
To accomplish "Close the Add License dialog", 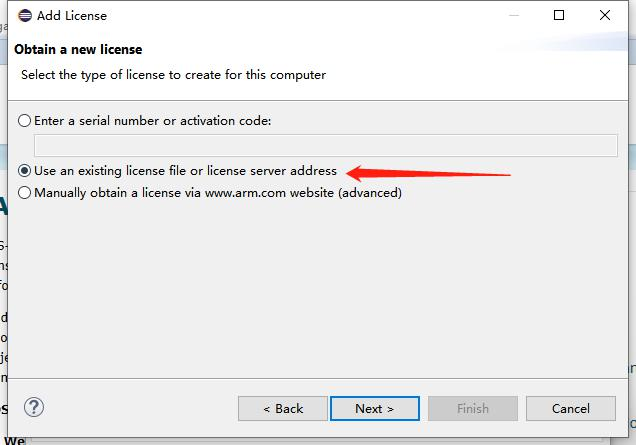I will 605,15.
